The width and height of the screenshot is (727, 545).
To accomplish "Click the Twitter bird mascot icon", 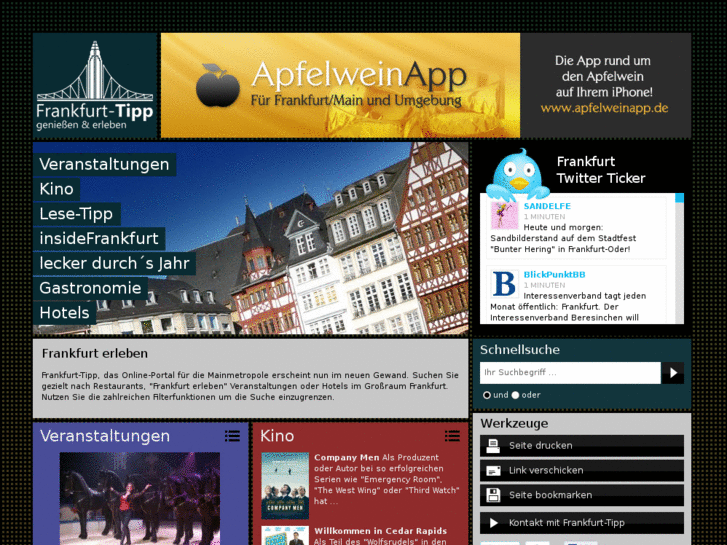I will (517, 173).
